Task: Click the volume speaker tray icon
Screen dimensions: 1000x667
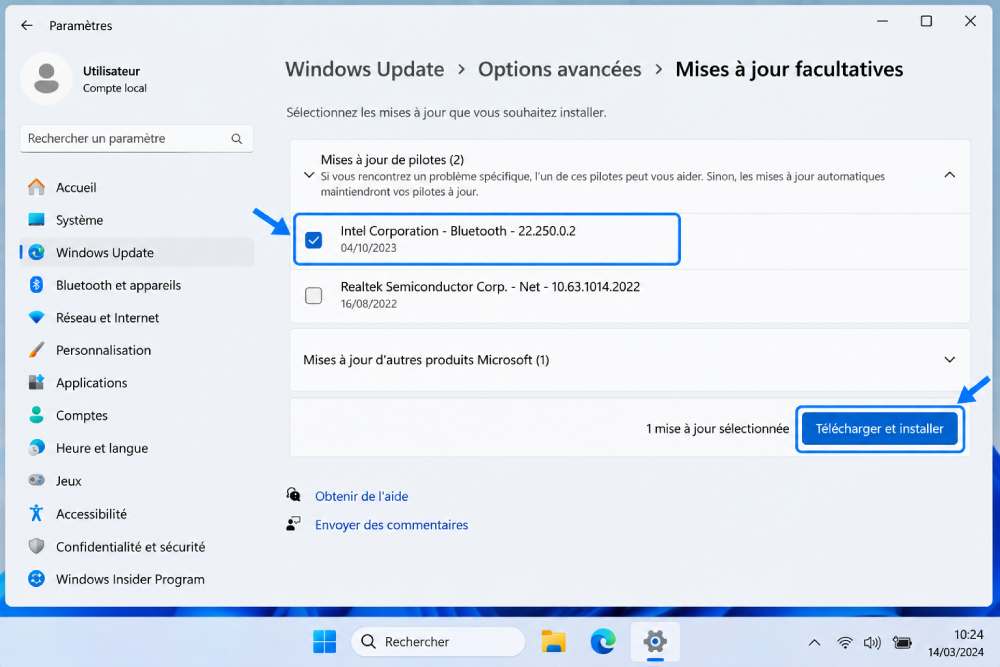Action: tap(872, 642)
